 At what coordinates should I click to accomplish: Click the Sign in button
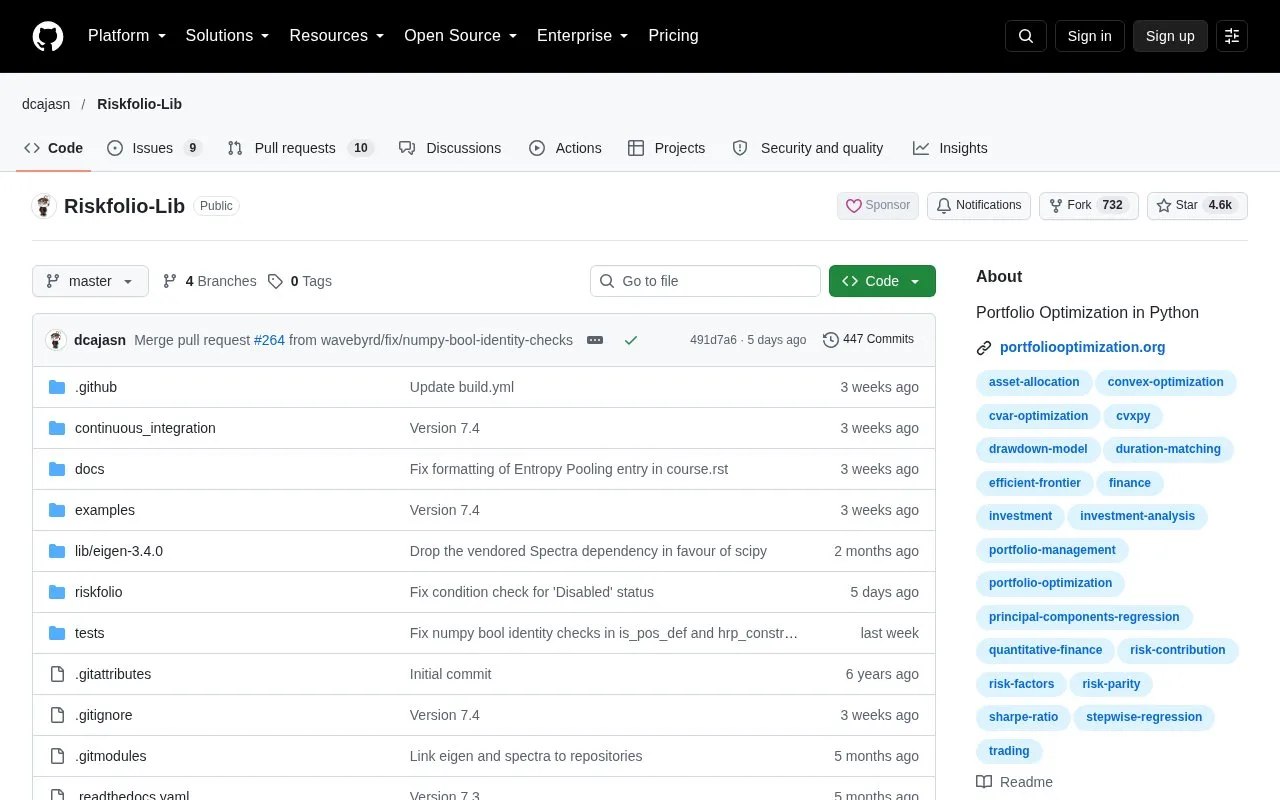(1089, 36)
